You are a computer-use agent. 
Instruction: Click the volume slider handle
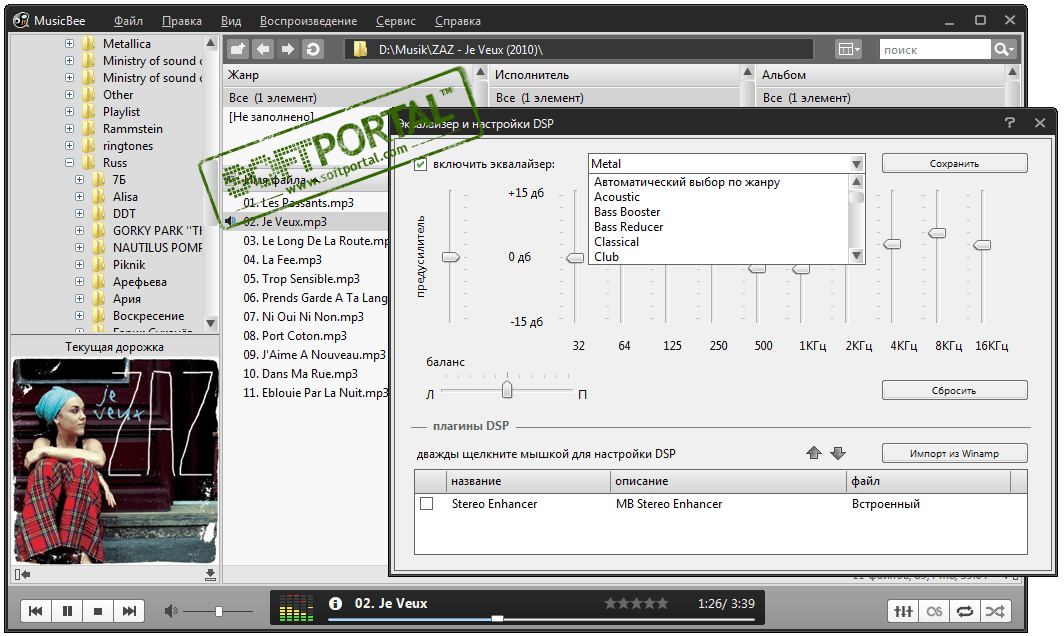pos(219,612)
